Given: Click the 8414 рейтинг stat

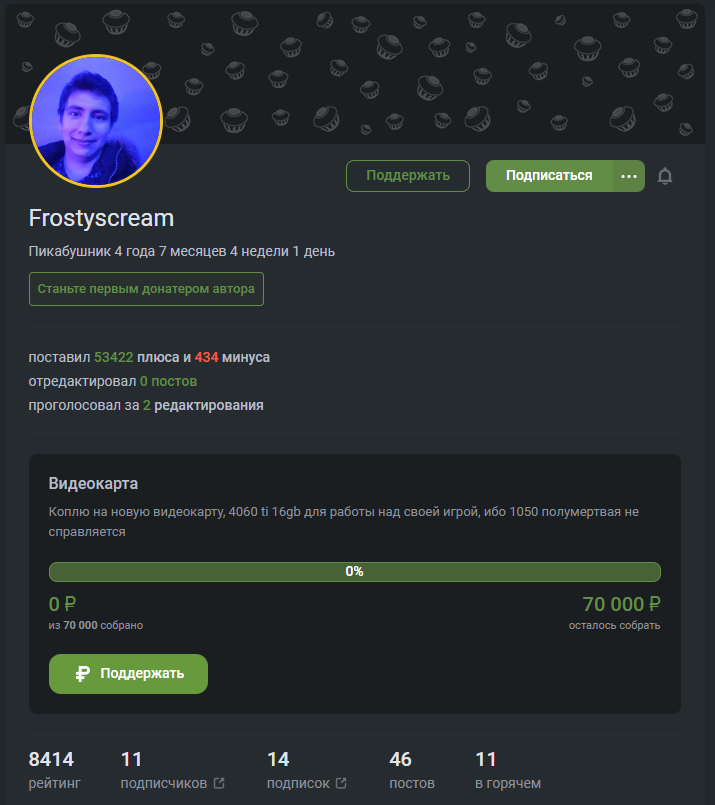Looking at the screenshot, I should point(54,770).
